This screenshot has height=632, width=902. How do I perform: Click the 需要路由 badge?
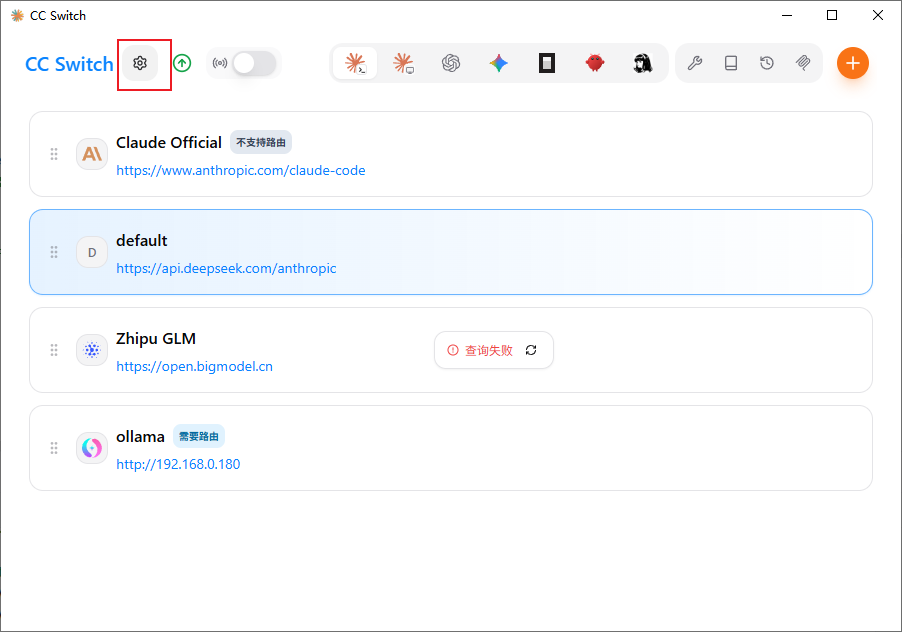[199, 436]
